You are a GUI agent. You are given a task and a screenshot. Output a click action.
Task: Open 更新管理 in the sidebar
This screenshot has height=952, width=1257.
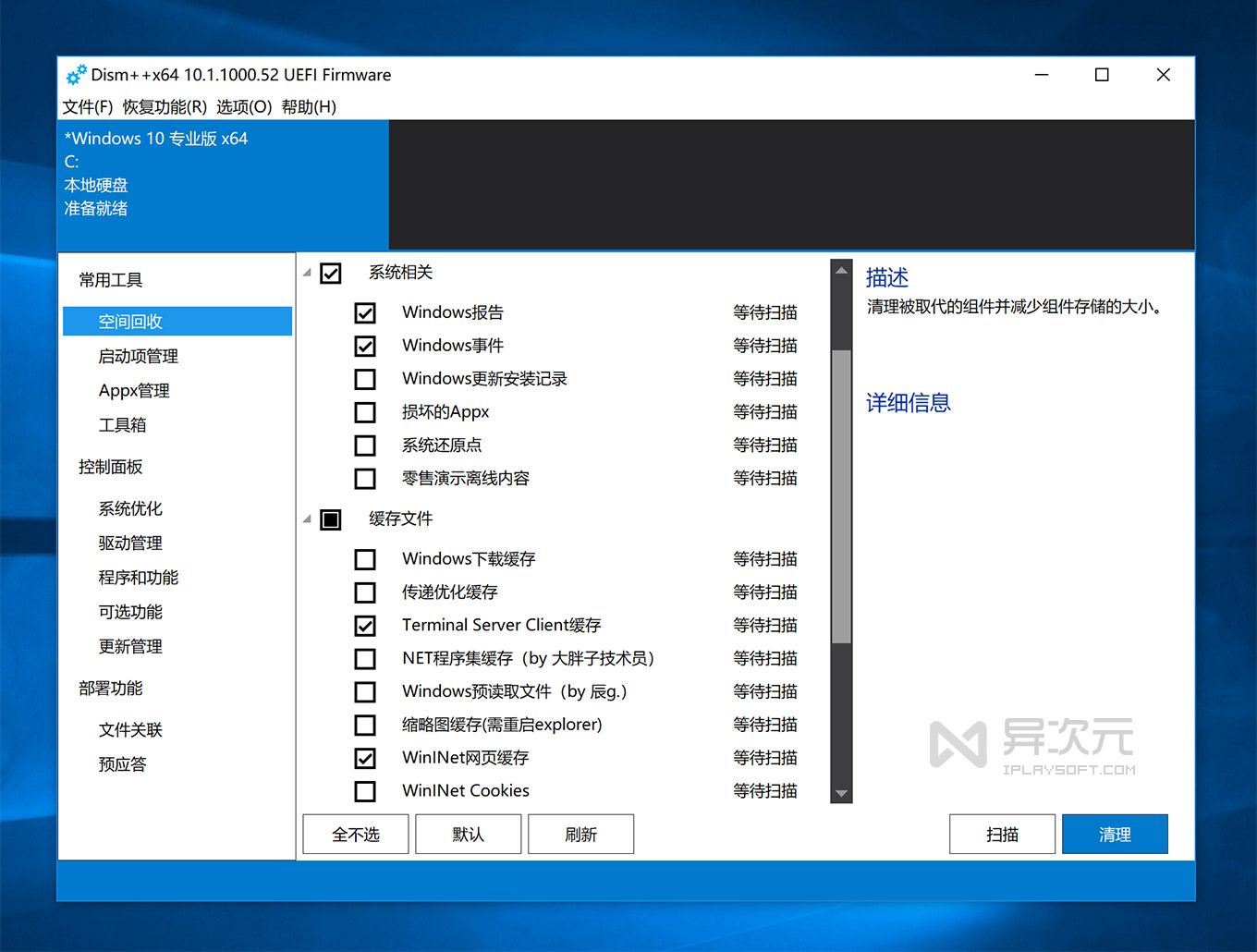[x=130, y=647]
